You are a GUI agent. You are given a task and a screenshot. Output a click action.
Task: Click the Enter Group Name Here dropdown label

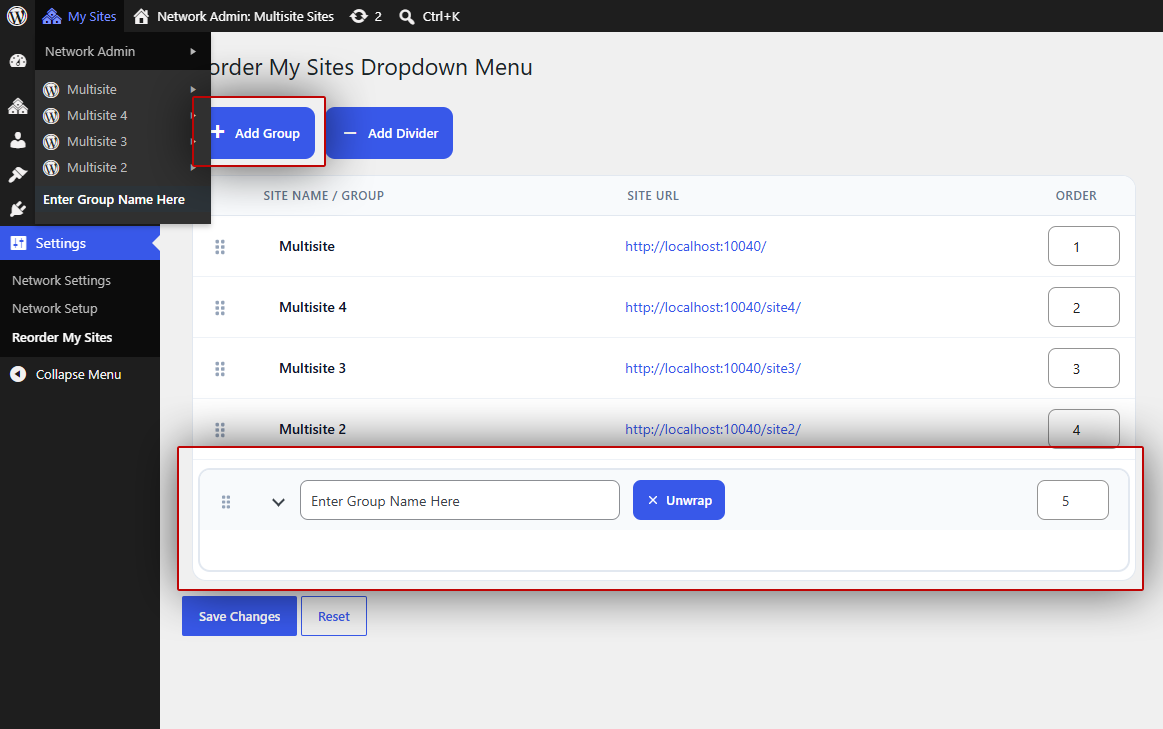point(113,199)
